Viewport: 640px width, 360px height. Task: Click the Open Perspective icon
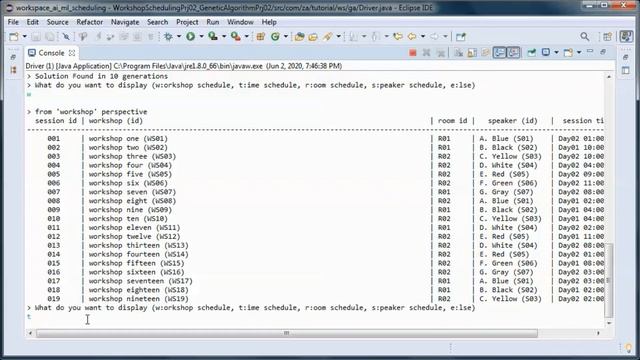[x=608, y=37]
